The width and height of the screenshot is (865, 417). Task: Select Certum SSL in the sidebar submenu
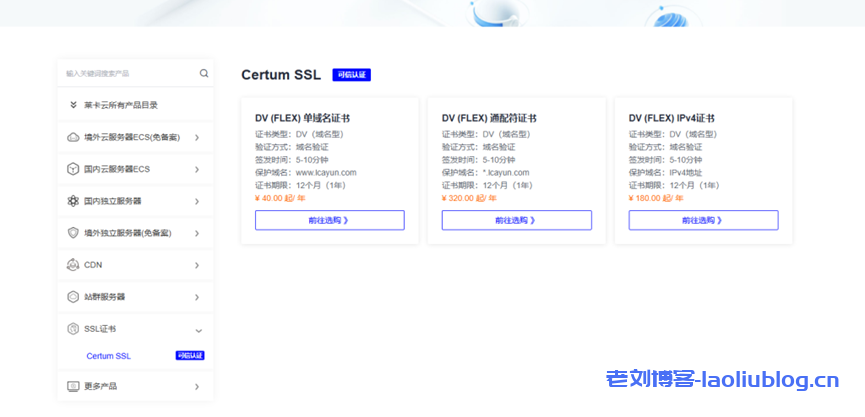point(109,356)
